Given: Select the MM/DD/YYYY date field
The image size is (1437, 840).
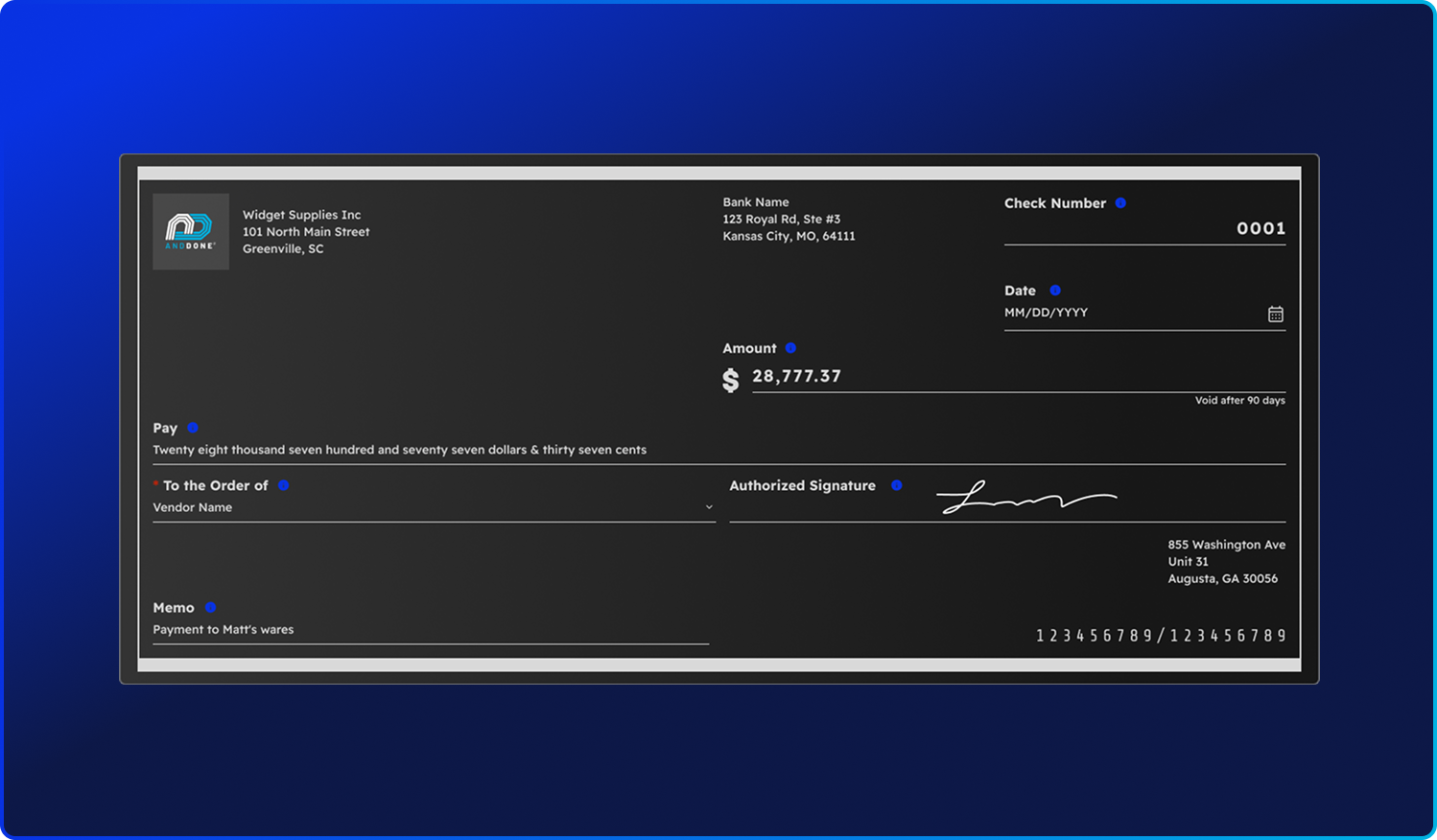Looking at the screenshot, I should [1046, 312].
